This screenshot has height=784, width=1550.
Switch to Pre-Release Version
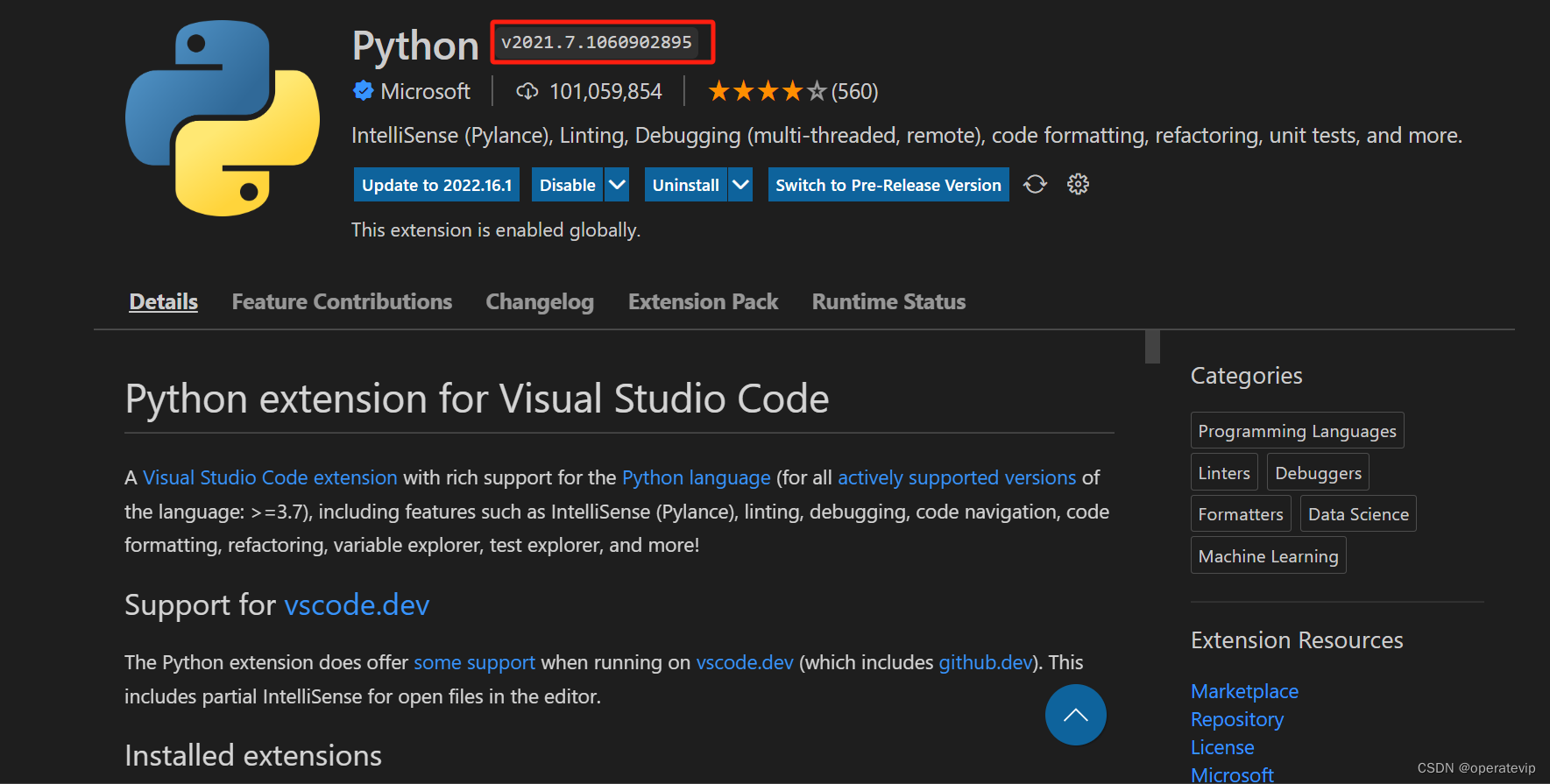point(888,185)
